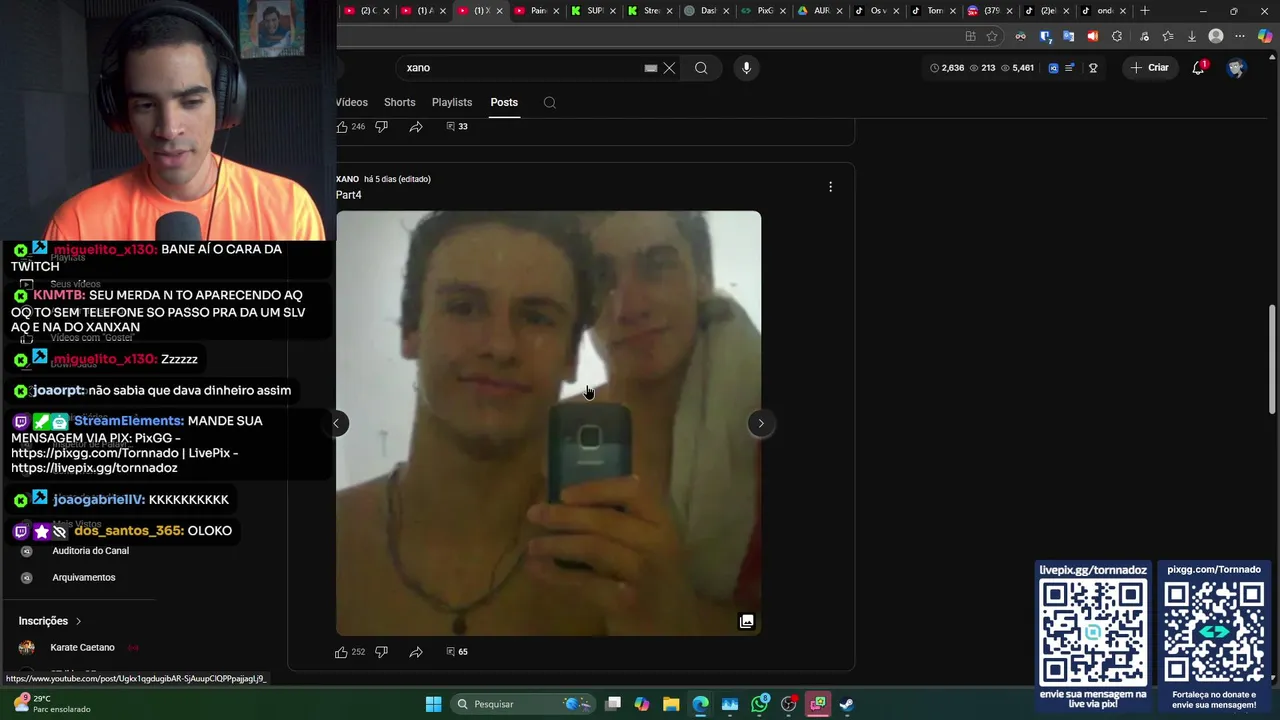Image resolution: width=1280 pixels, height=720 pixels.
Task: Open Copilot icon in browser toolbar
Action: [x=1265, y=36]
